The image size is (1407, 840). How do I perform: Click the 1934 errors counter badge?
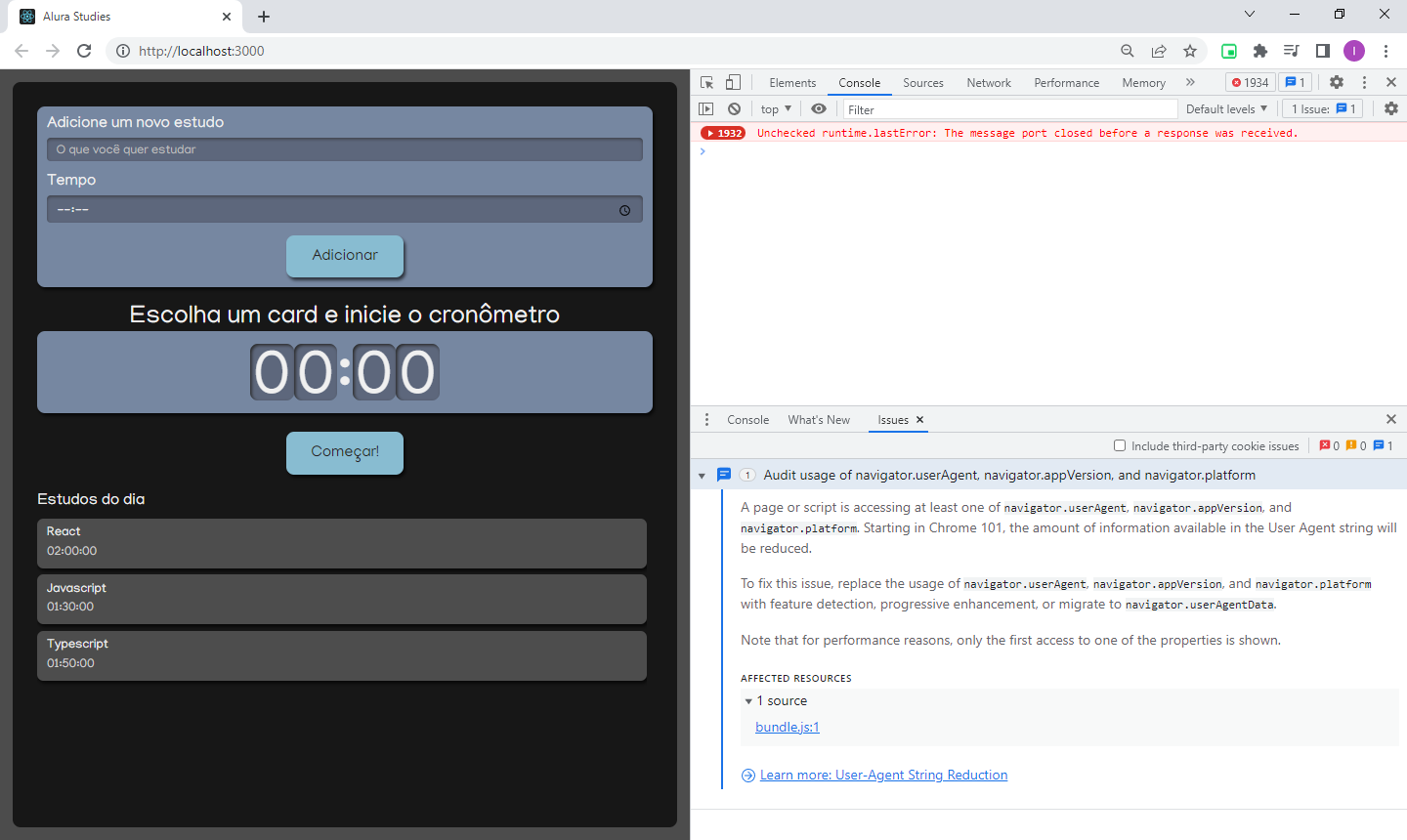1250,83
